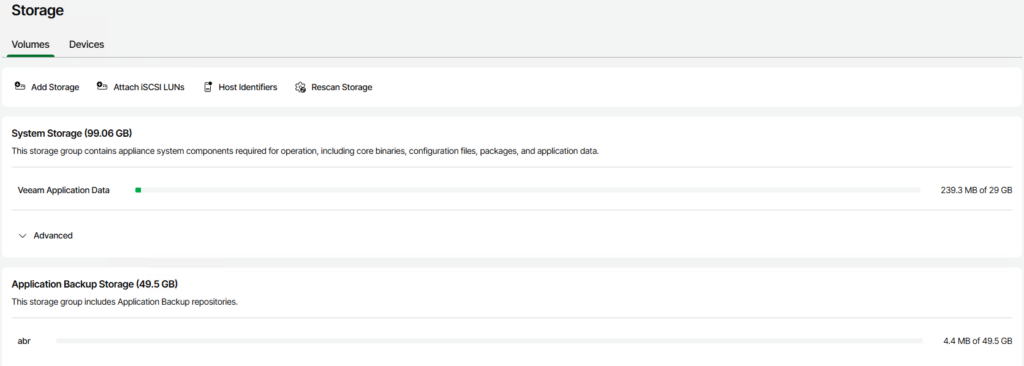The image size is (1024, 366).
Task: Click the Application Backup Storage heading
Action: [95, 284]
